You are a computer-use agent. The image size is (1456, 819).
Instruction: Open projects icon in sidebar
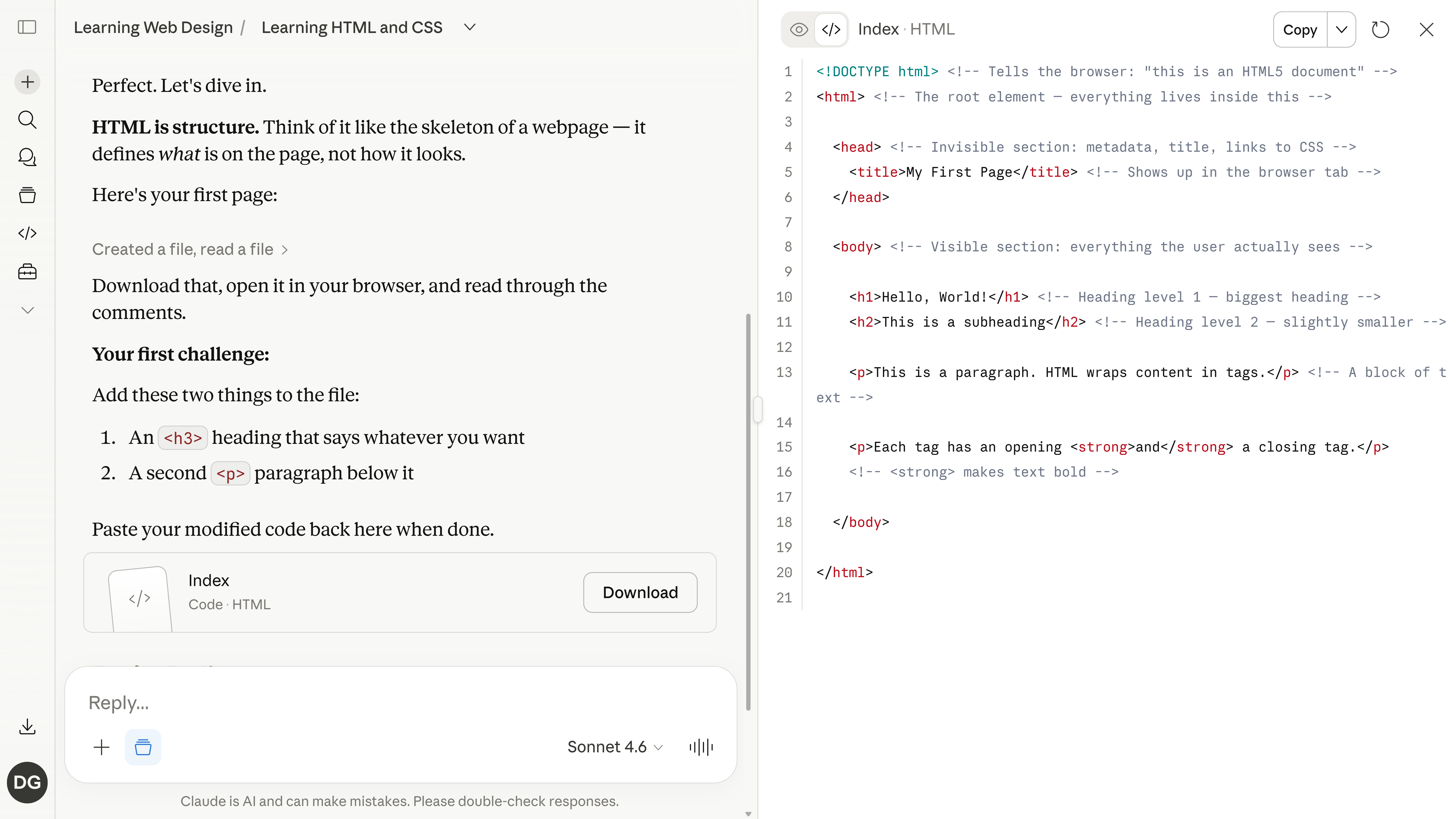pyautogui.click(x=27, y=196)
